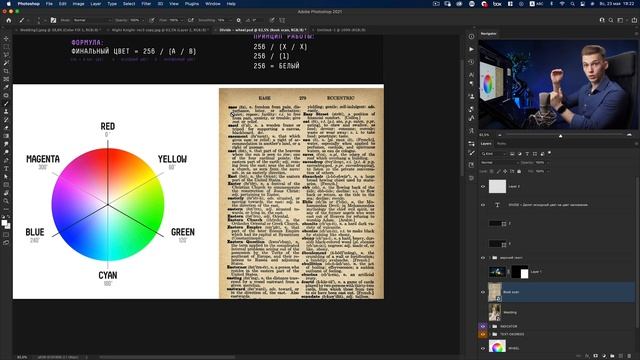The height and width of the screenshot is (360, 640).
Task: Toggle INDICATOR group visibility eye
Action: pyautogui.click(x=483, y=327)
